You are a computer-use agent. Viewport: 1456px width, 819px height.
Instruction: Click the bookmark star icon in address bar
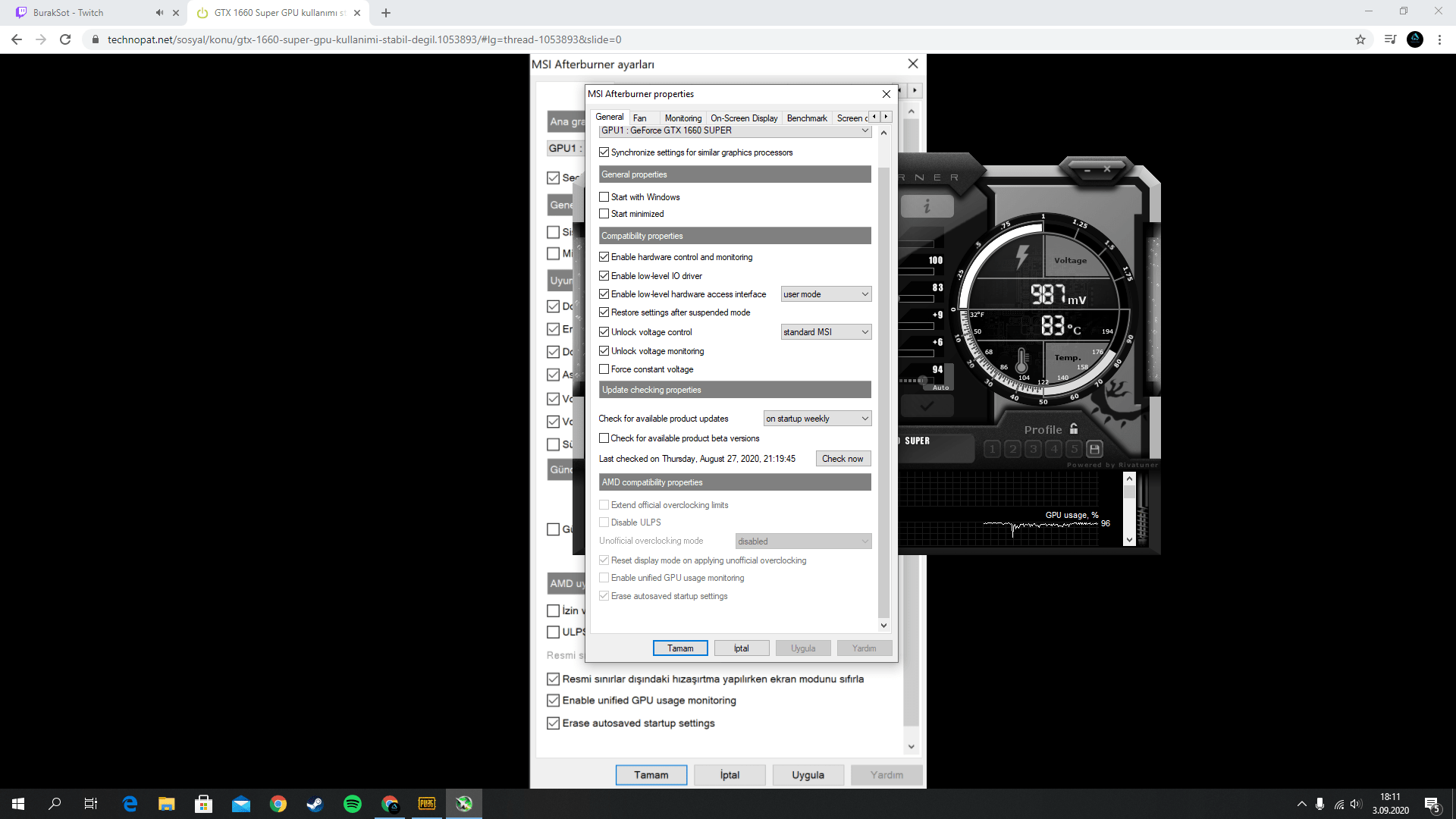click(x=1360, y=39)
